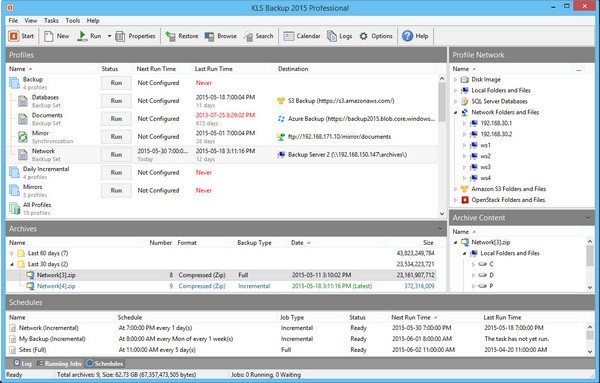This screenshot has width=600, height=383.
Task: Open the Tools menu
Action: point(72,20)
